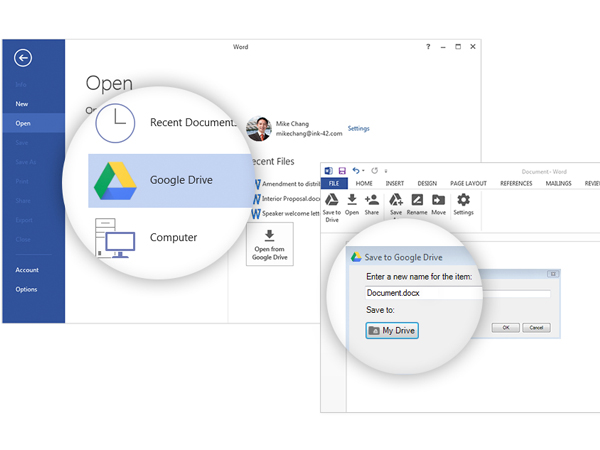Viewport: 600px width, 450px height.
Task: Switch to the DESIGN tab
Action: pos(427,184)
